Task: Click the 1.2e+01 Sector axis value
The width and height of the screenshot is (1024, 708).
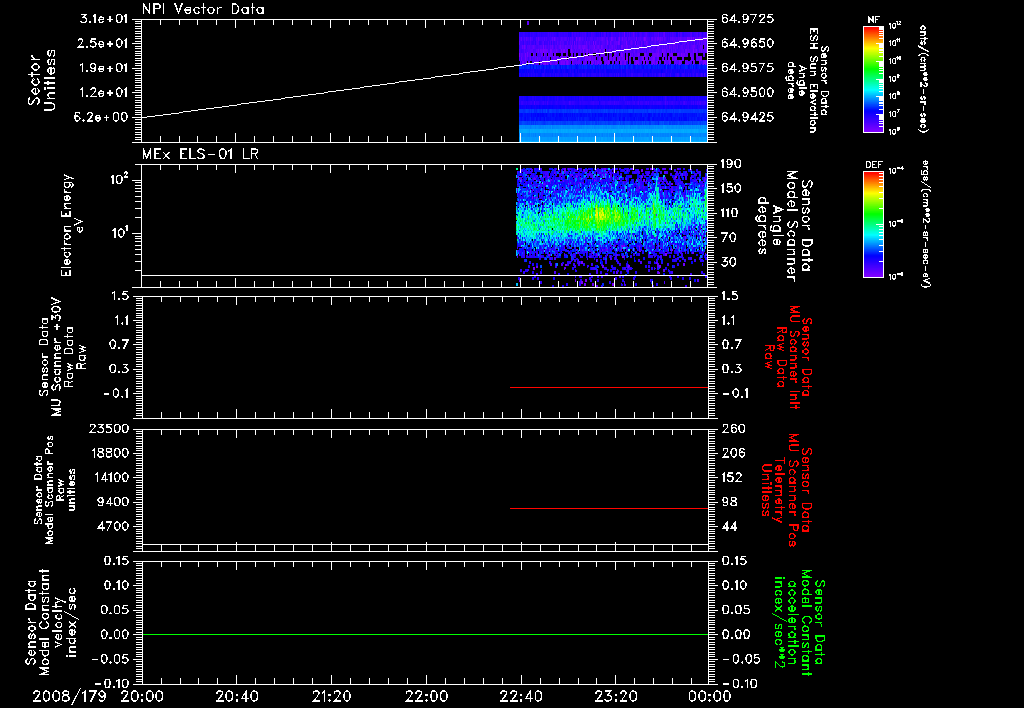Action: 104,93
